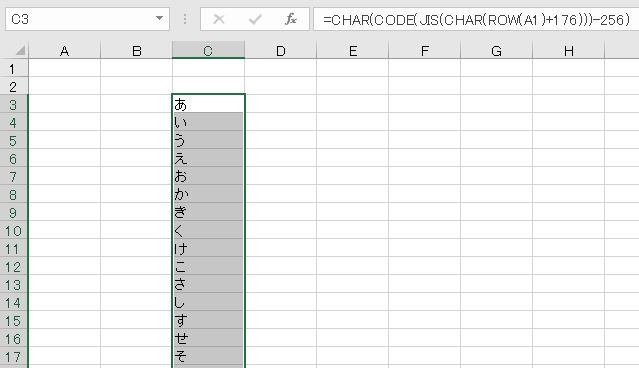The height and width of the screenshot is (368, 639).
Task: Select row 1 header
Action: click(x=14, y=68)
